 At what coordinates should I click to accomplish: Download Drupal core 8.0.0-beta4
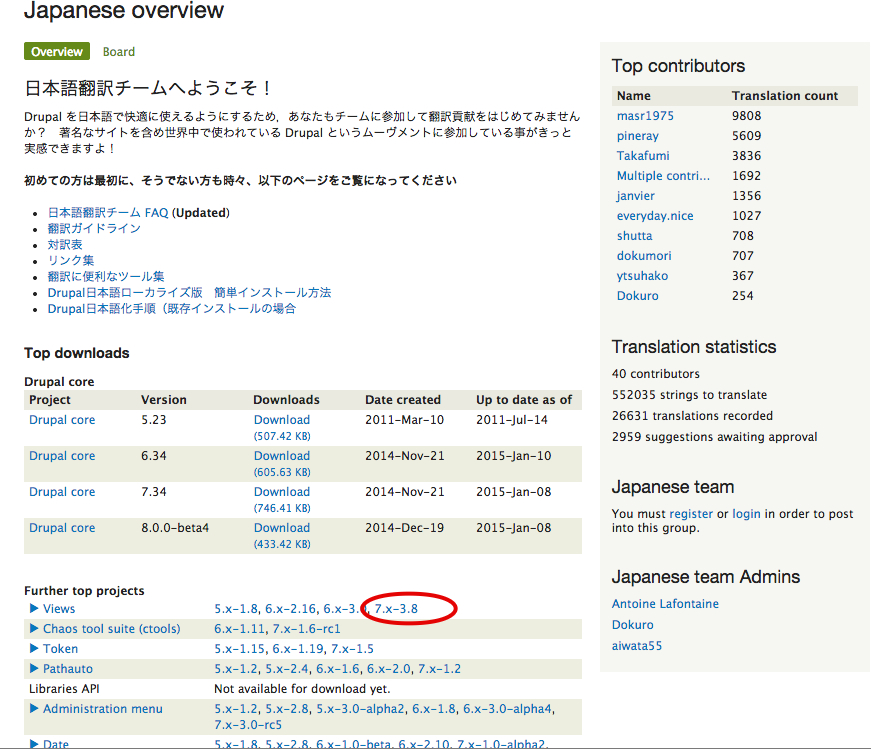[x=281, y=527]
